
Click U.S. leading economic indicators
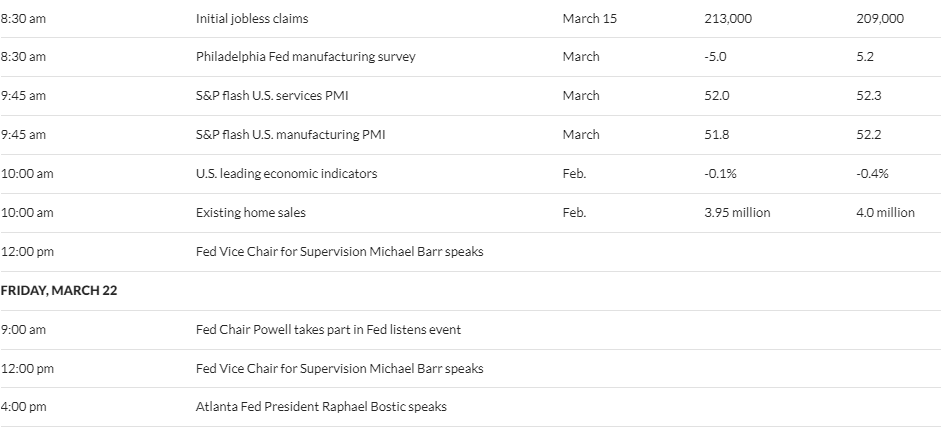coord(286,173)
